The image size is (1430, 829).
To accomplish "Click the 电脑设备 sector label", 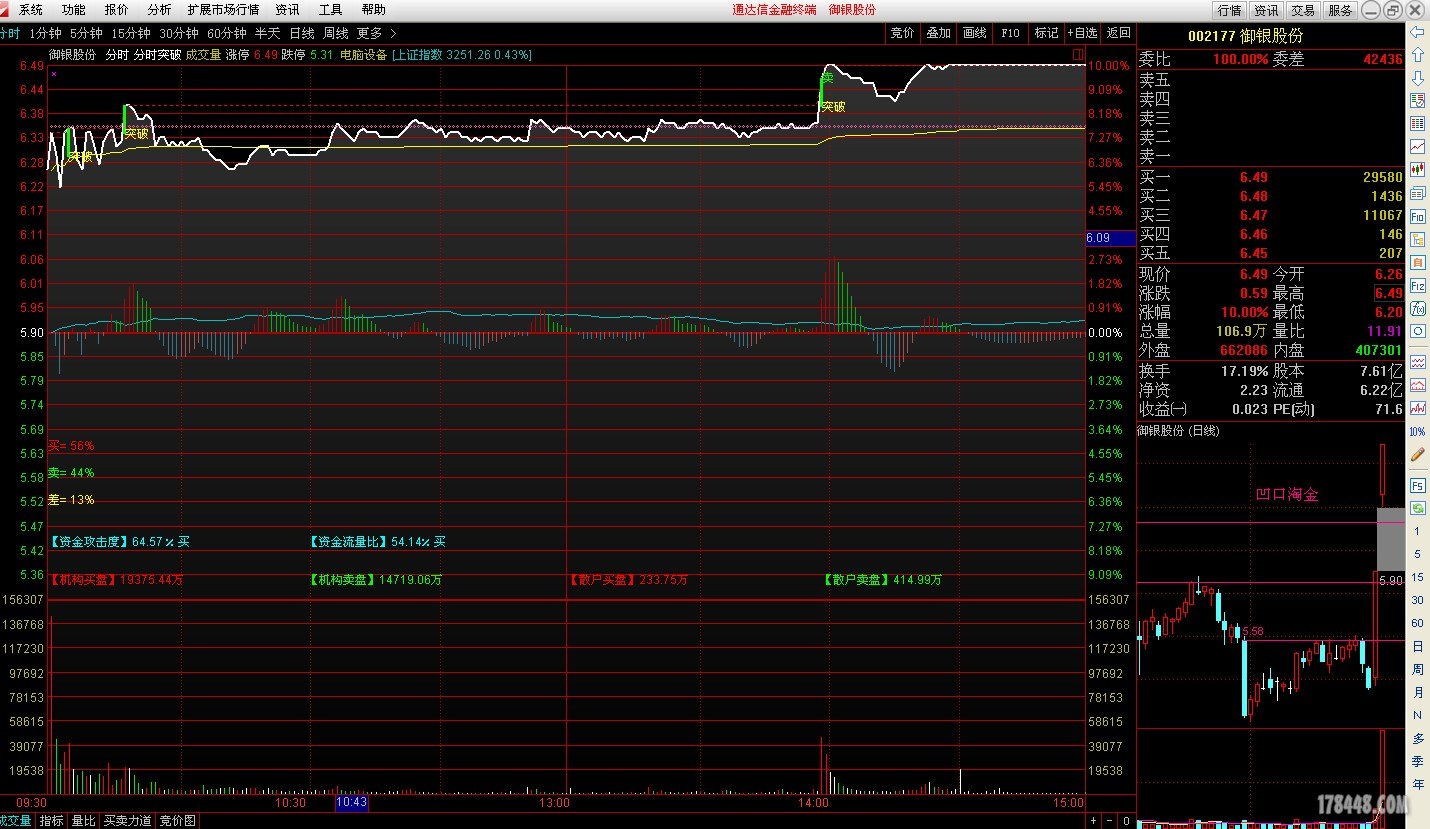I will tap(363, 55).
